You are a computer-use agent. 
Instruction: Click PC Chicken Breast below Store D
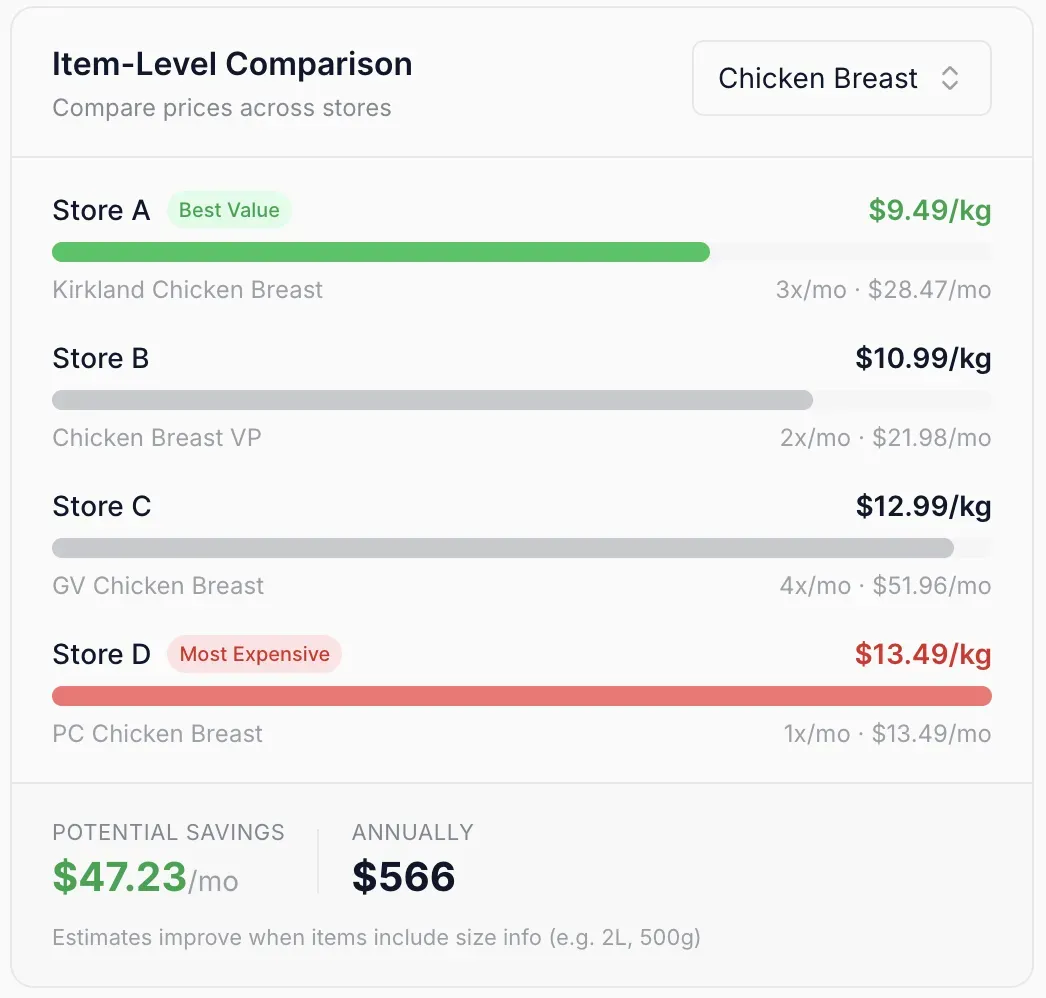click(x=157, y=734)
